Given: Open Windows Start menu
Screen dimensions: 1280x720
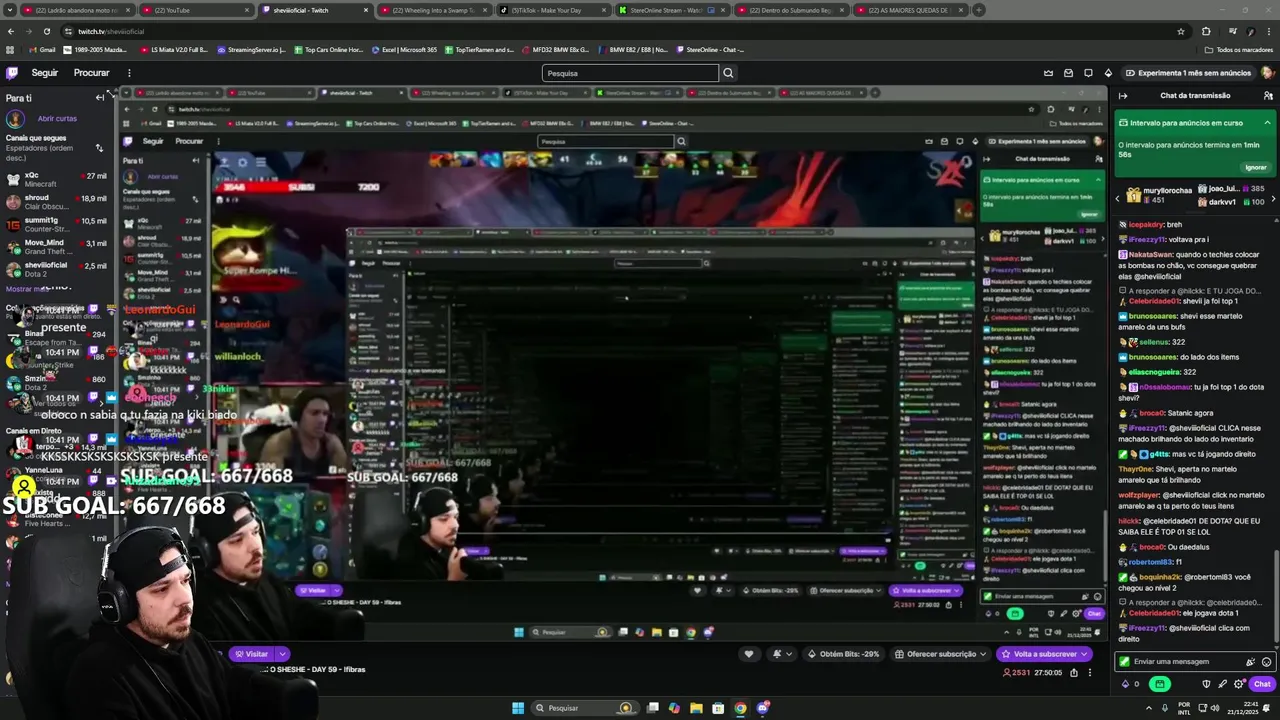Looking at the screenshot, I should (518, 708).
